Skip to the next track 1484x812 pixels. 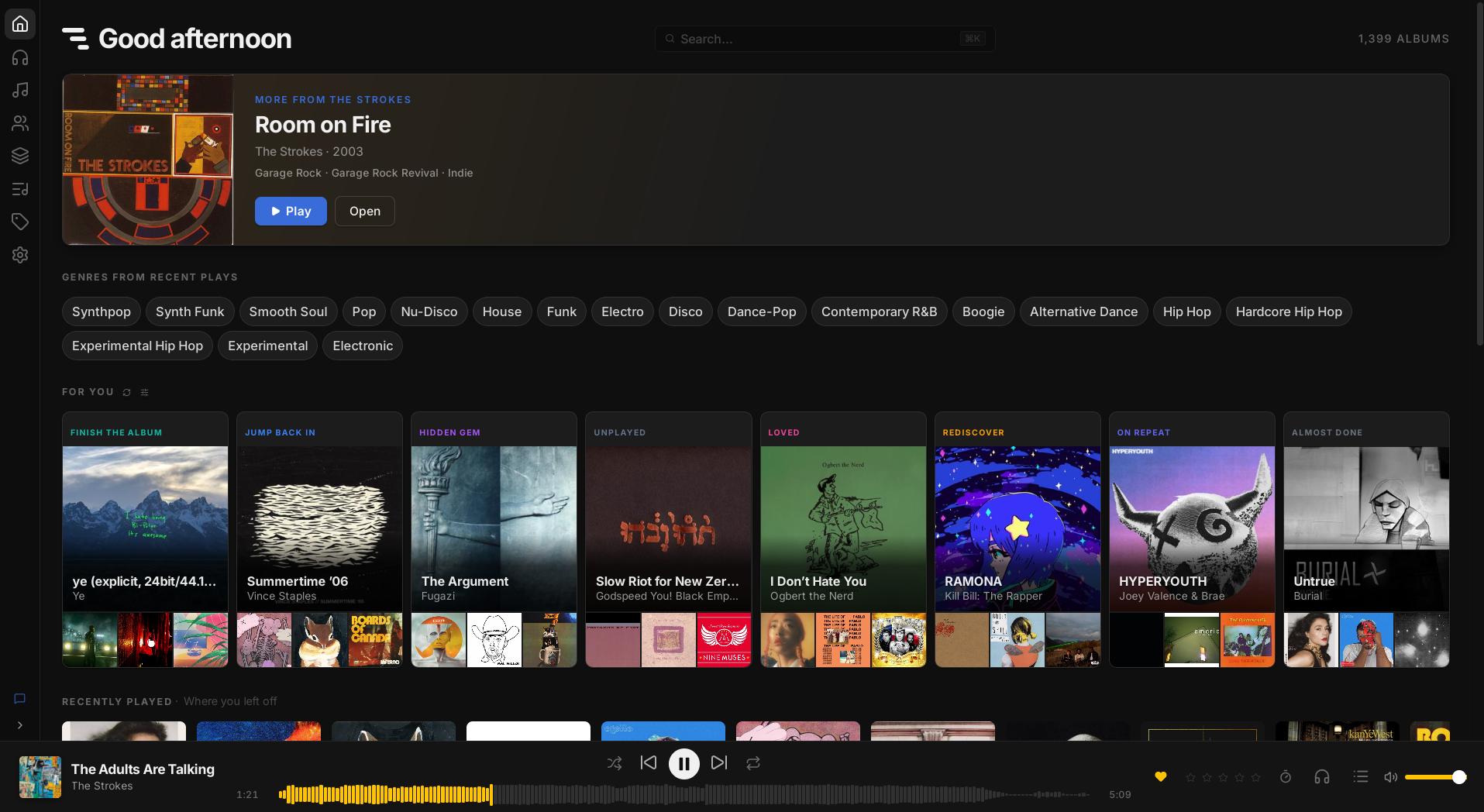[x=719, y=763]
